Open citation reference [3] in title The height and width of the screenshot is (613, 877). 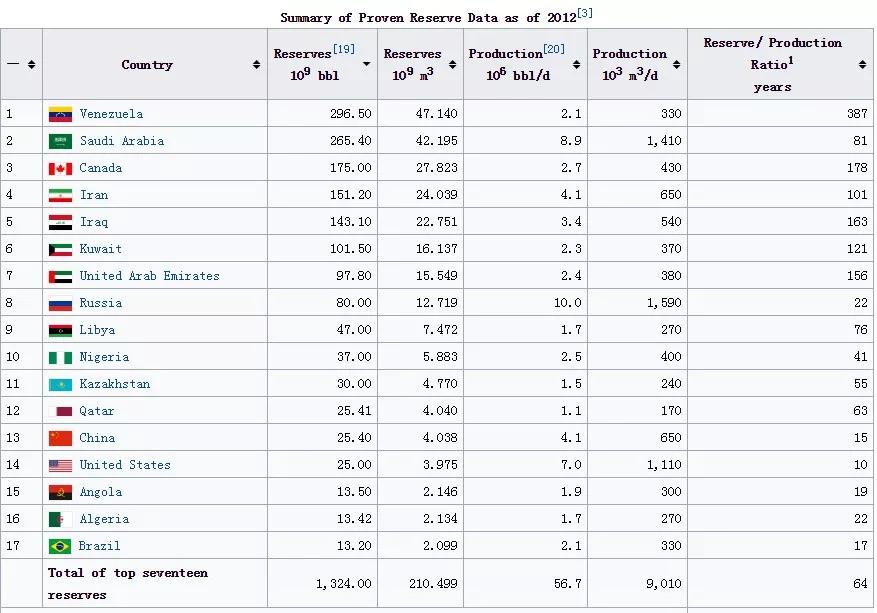pos(585,12)
